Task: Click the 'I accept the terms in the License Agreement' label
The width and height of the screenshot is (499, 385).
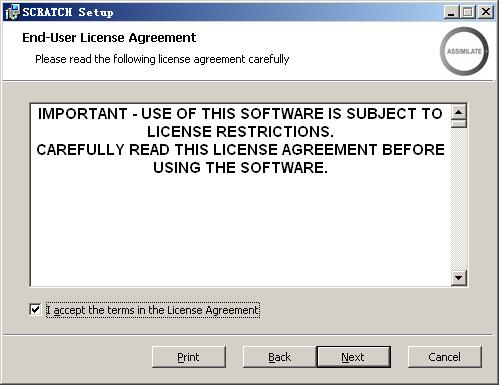Action: click(x=153, y=310)
